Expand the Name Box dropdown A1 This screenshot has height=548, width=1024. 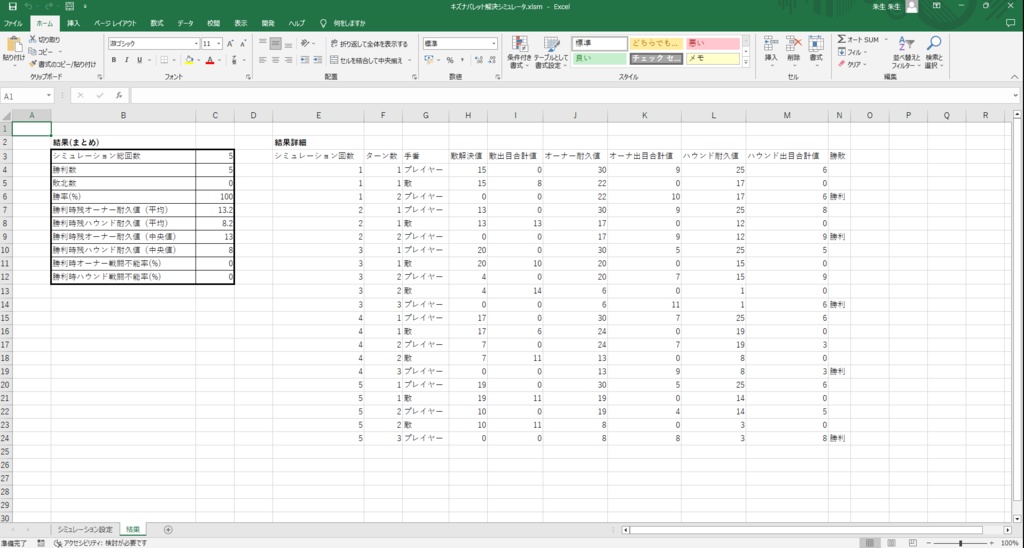point(49,95)
